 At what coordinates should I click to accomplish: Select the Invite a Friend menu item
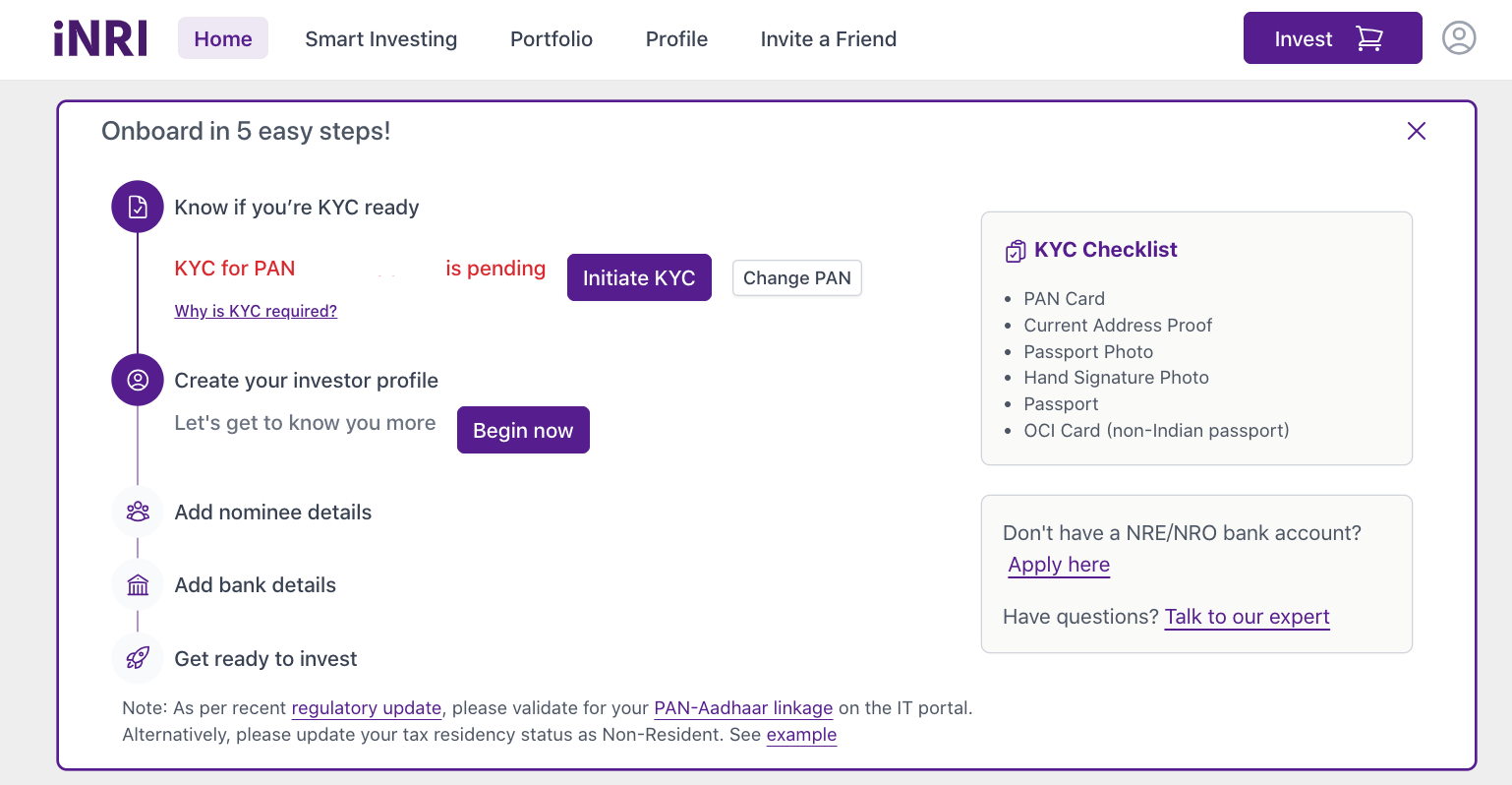(x=828, y=38)
